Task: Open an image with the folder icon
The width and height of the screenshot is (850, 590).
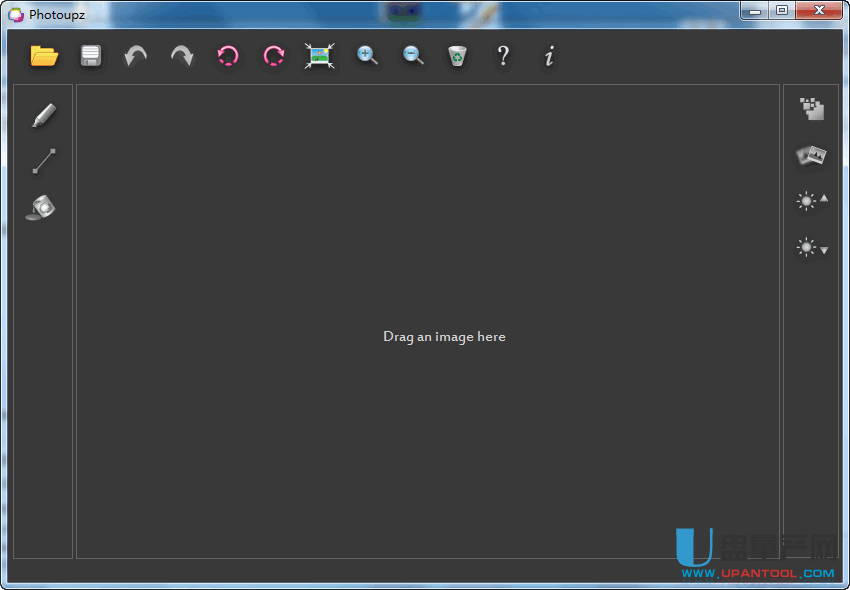Action: pos(44,56)
